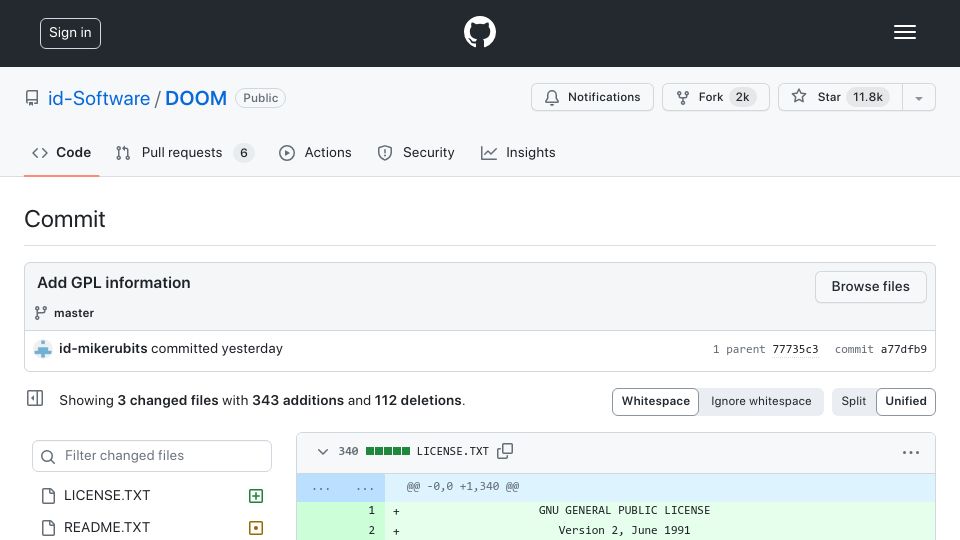Open the Security tab

coord(416,153)
